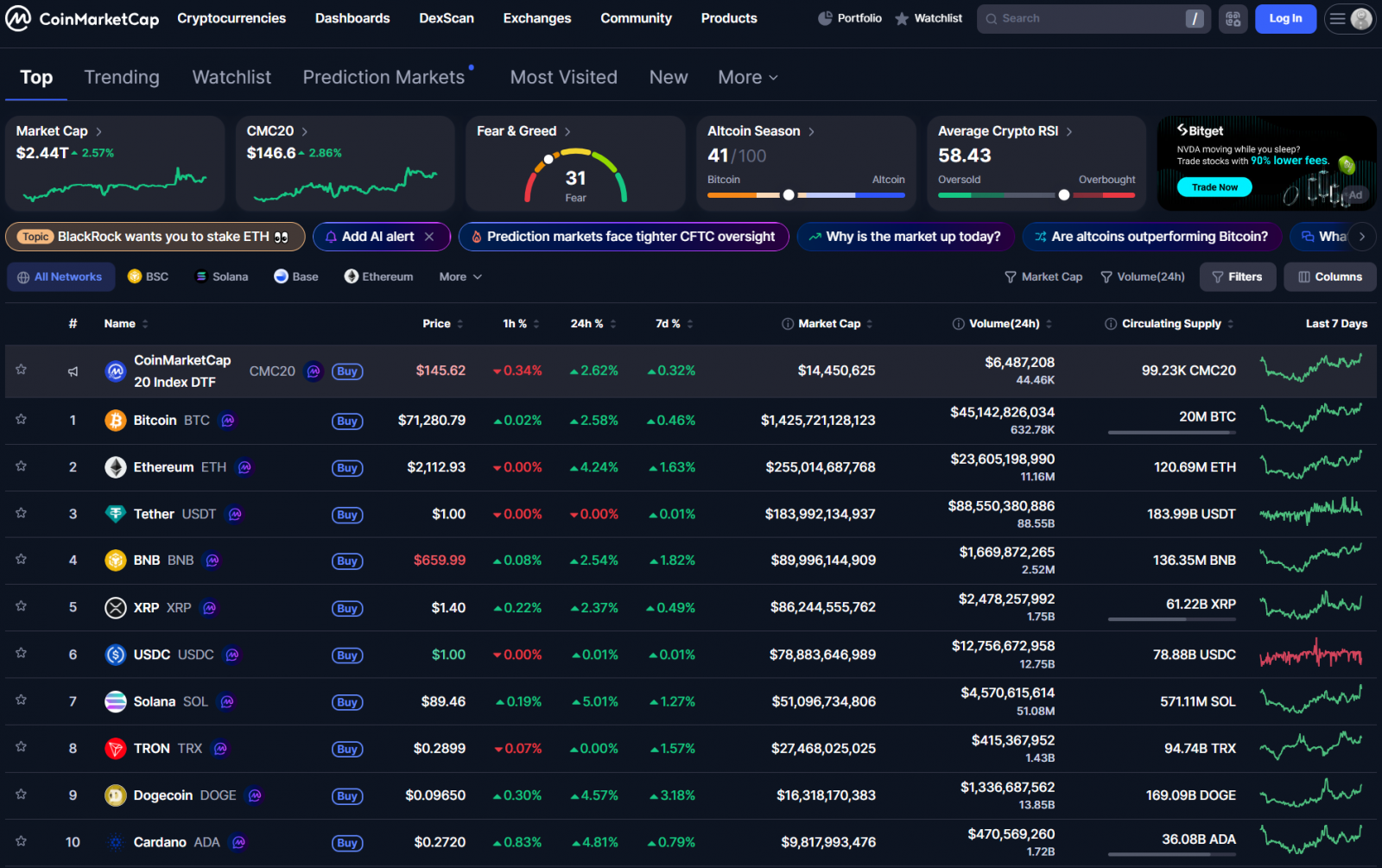
Task: Toggle the watchlist star for Cardano
Action: [21, 841]
